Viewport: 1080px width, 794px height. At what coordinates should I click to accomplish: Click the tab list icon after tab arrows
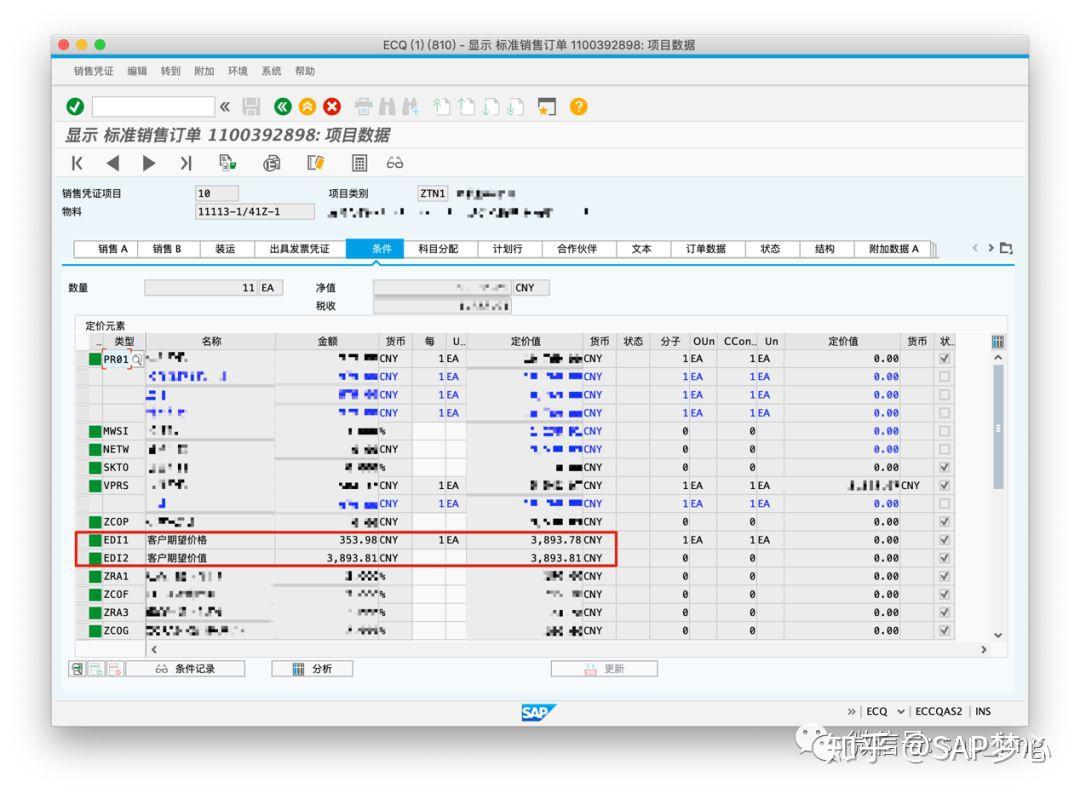click(x=1006, y=248)
